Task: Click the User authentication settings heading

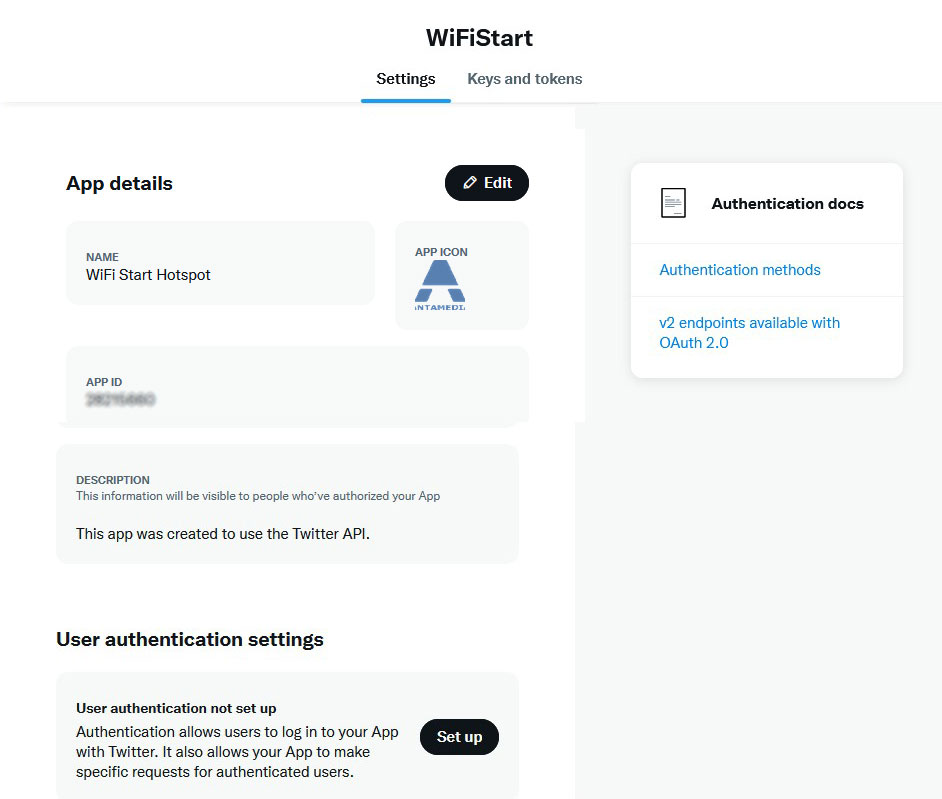Action: [190, 639]
